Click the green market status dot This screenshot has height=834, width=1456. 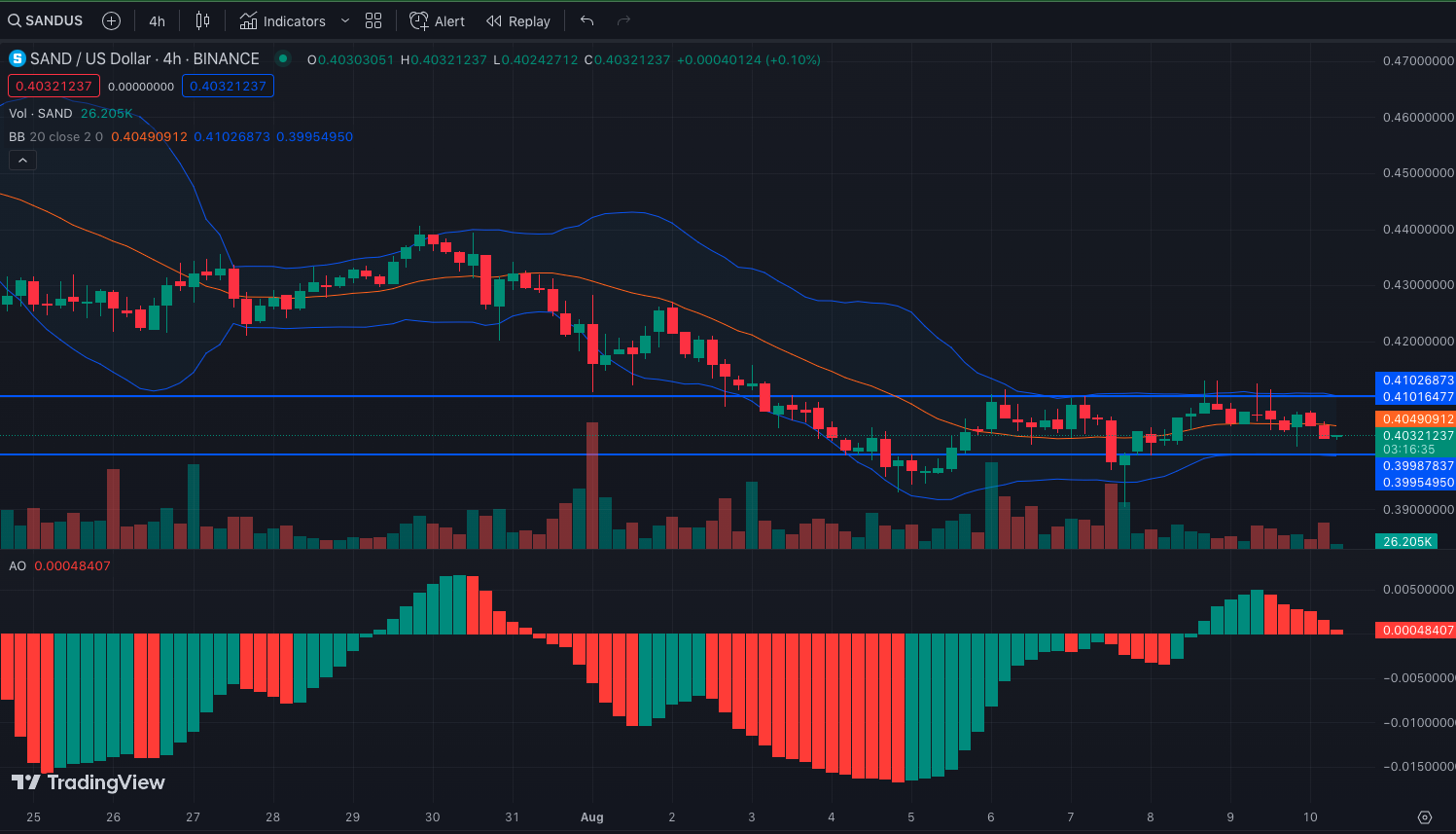pos(283,58)
